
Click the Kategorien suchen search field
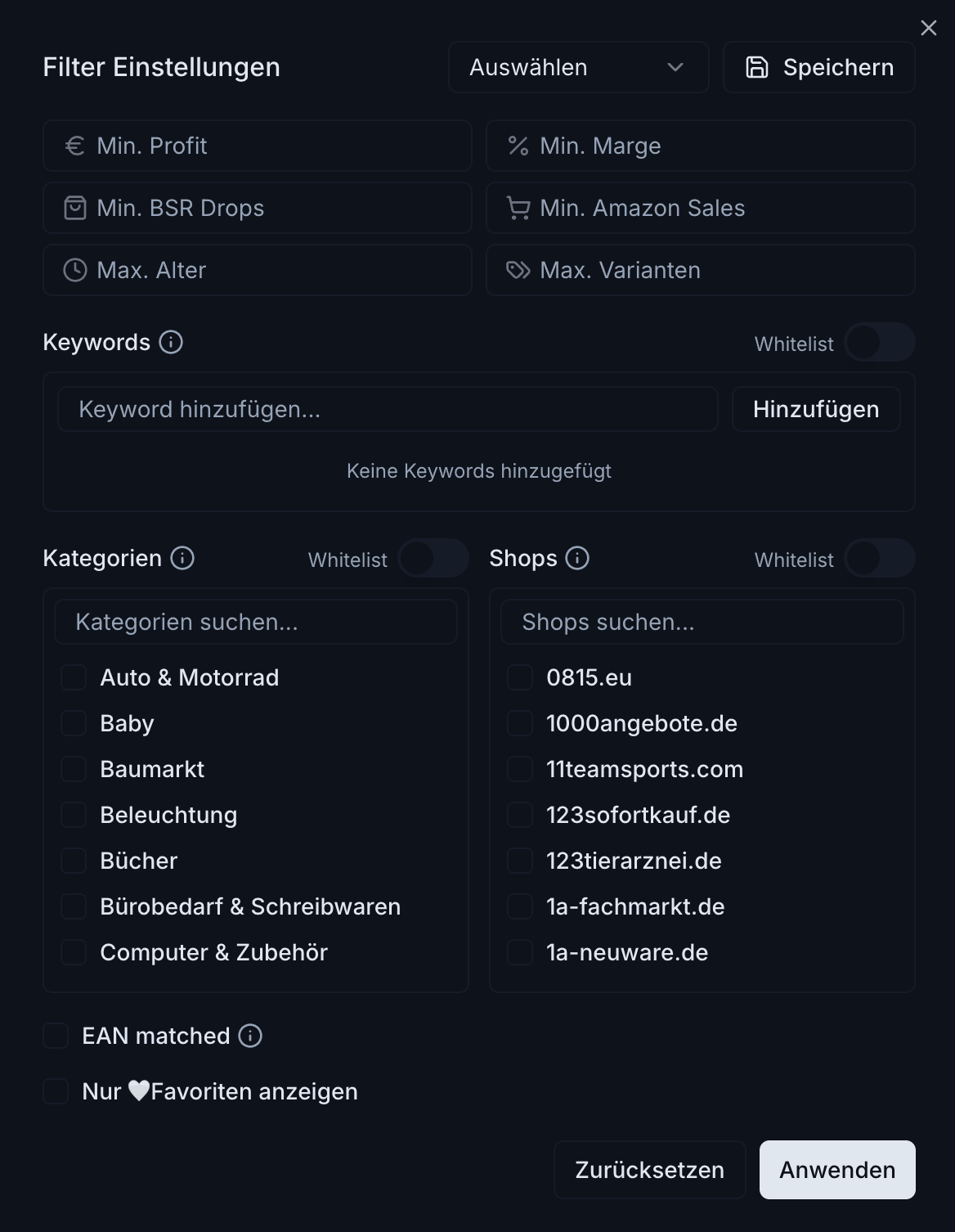255,622
